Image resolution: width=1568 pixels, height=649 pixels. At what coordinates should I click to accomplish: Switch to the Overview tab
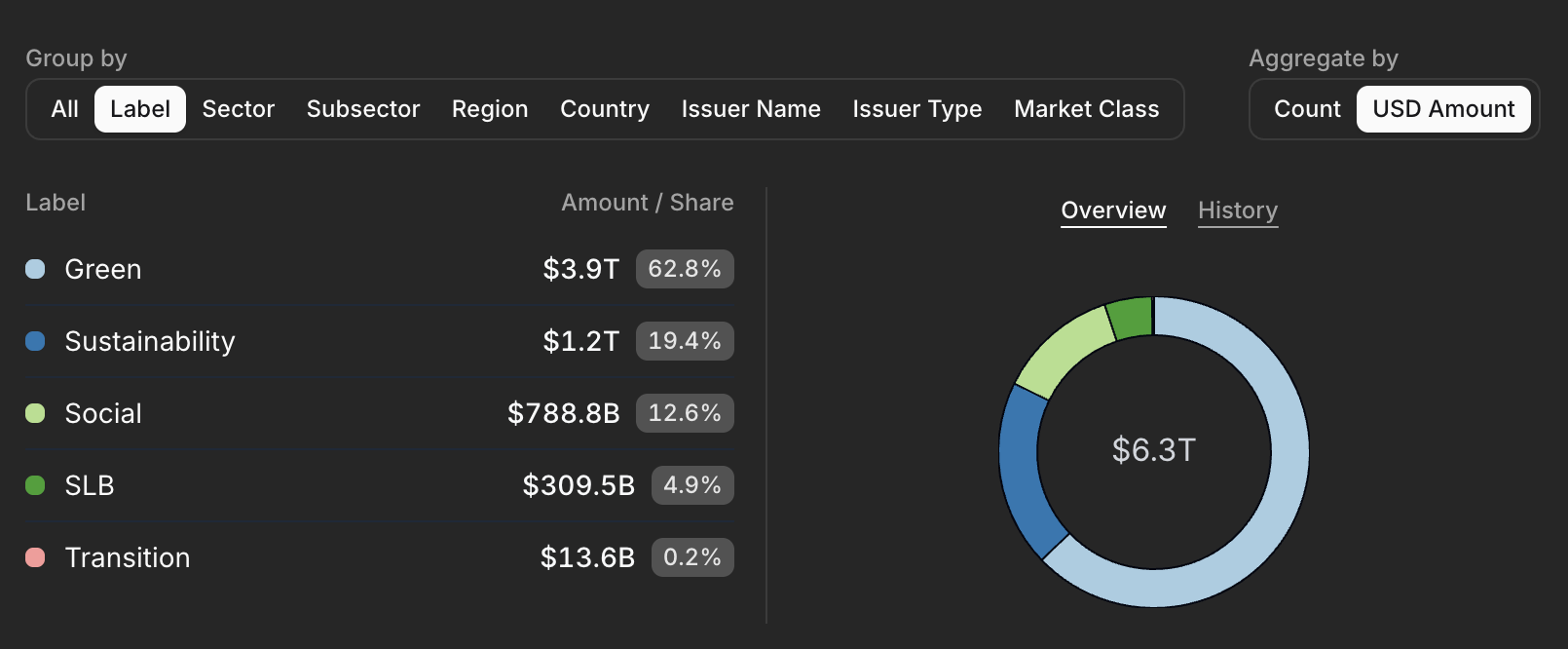coord(1113,210)
